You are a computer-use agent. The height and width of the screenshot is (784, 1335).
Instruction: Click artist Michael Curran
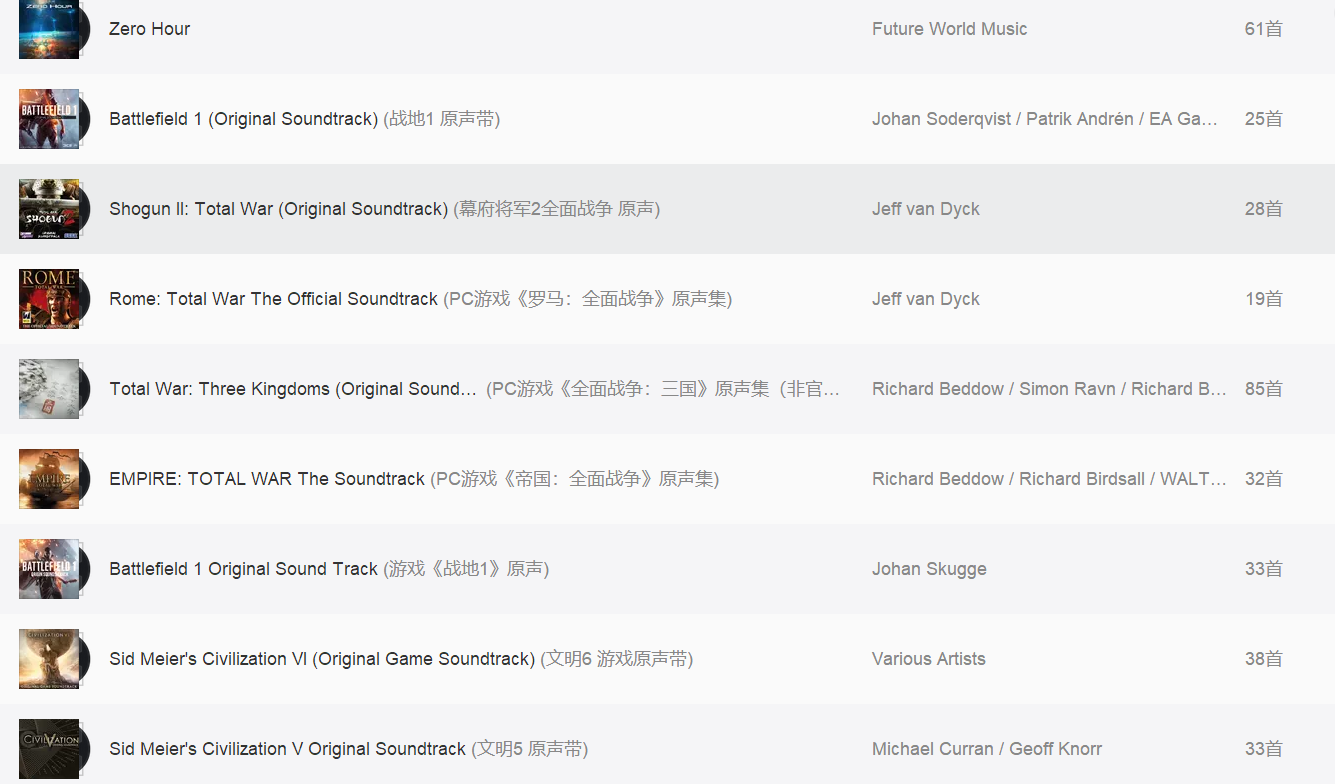(x=933, y=749)
